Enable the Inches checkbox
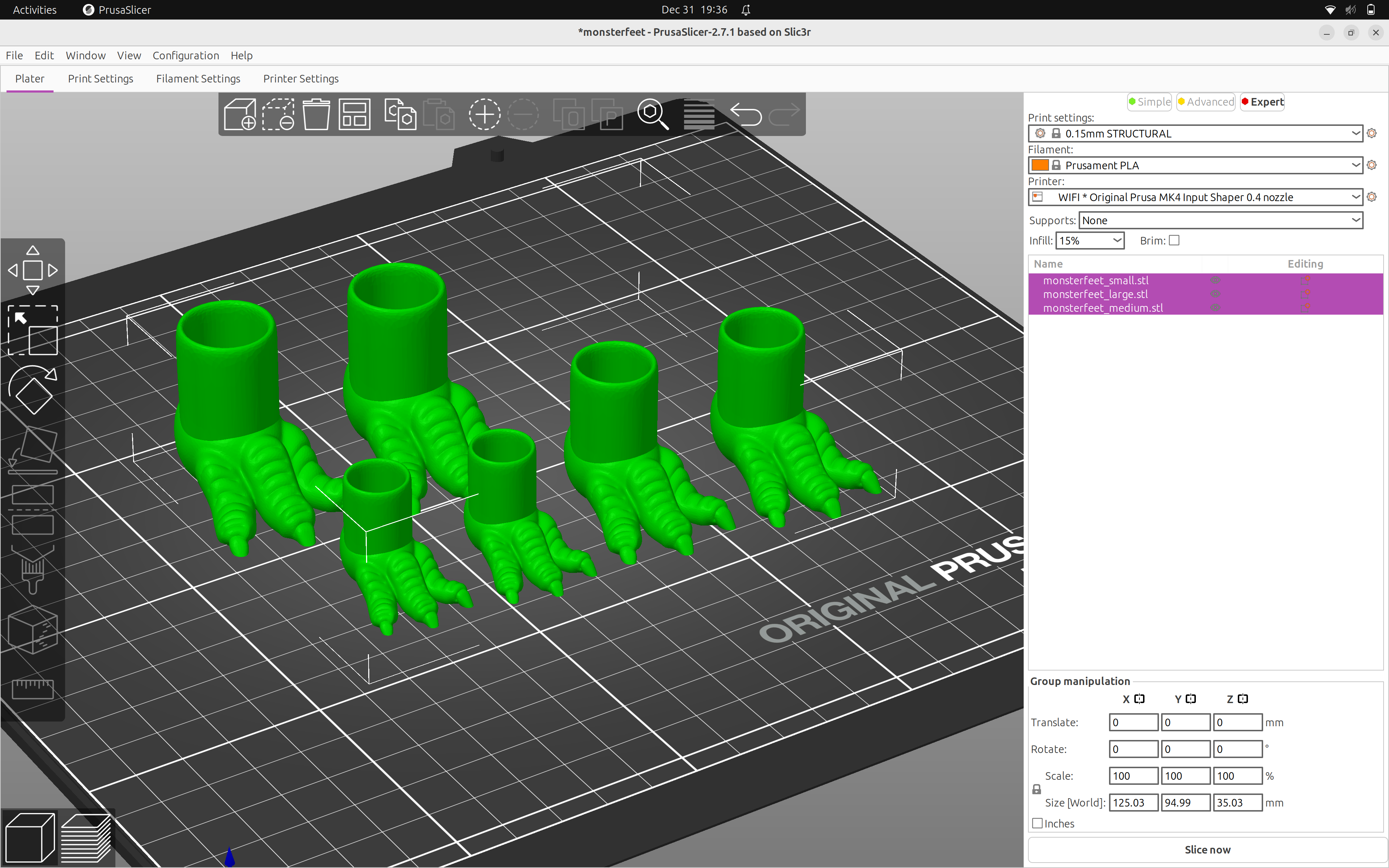1389x868 pixels. coord(1037,823)
